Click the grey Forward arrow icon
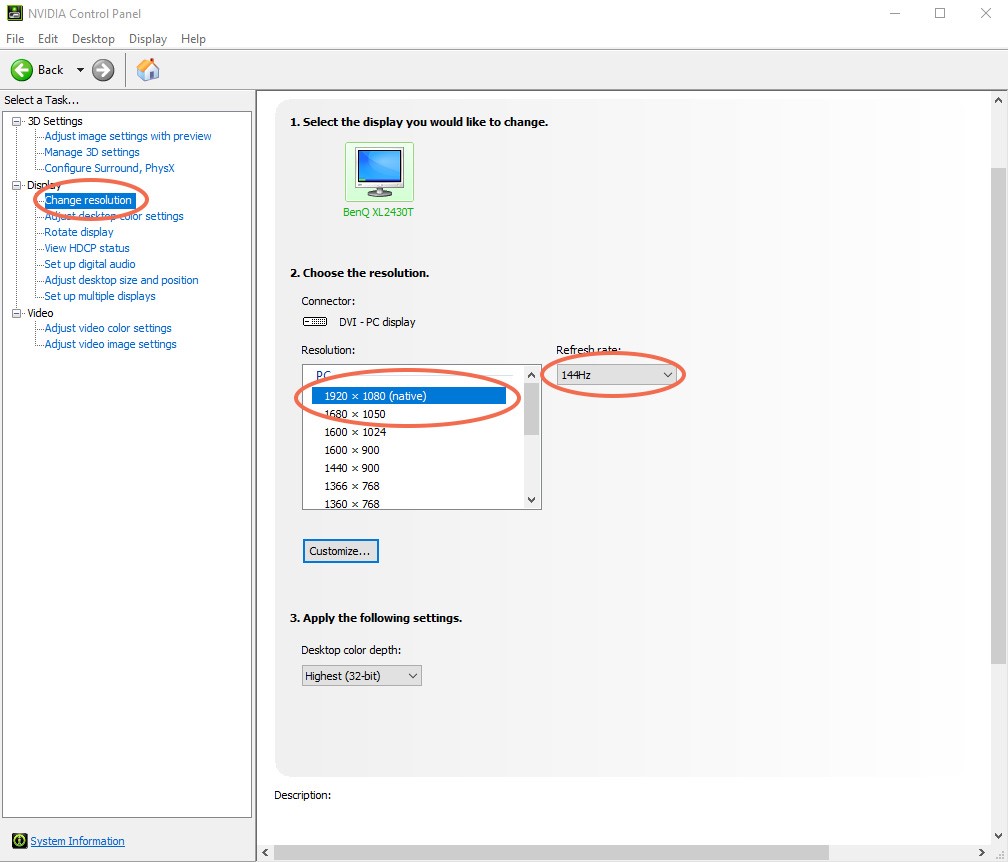Screen dimensions: 1008x862 point(103,70)
